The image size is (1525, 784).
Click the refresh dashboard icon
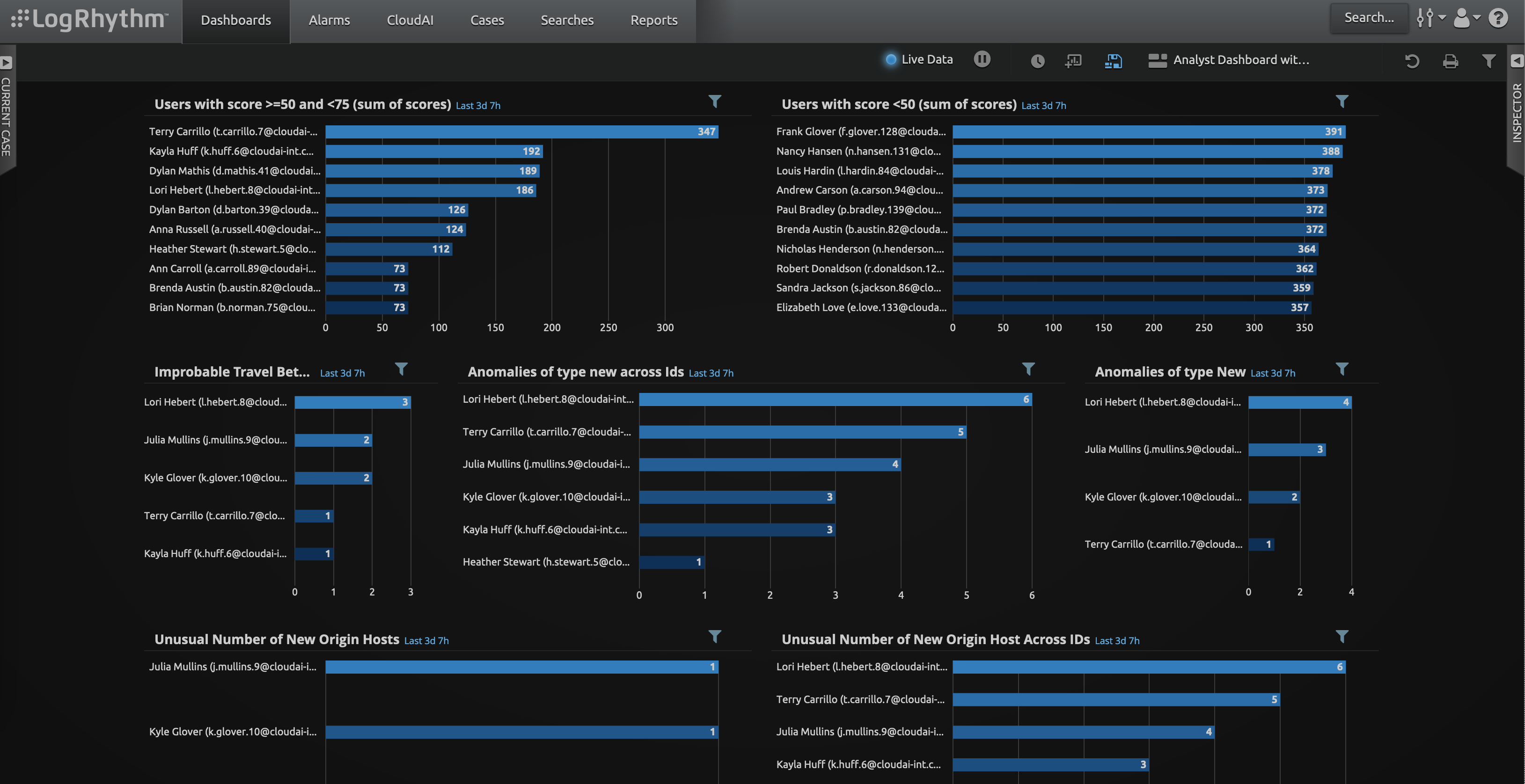[1412, 61]
